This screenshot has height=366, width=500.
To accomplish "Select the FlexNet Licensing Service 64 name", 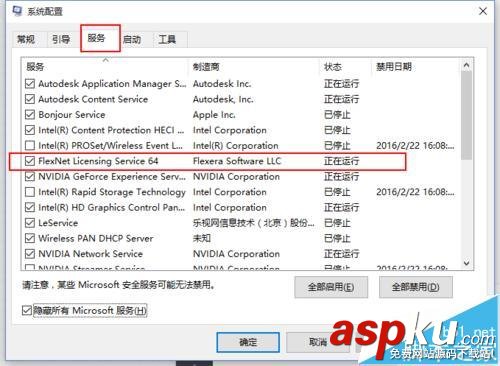I will pos(98,161).
